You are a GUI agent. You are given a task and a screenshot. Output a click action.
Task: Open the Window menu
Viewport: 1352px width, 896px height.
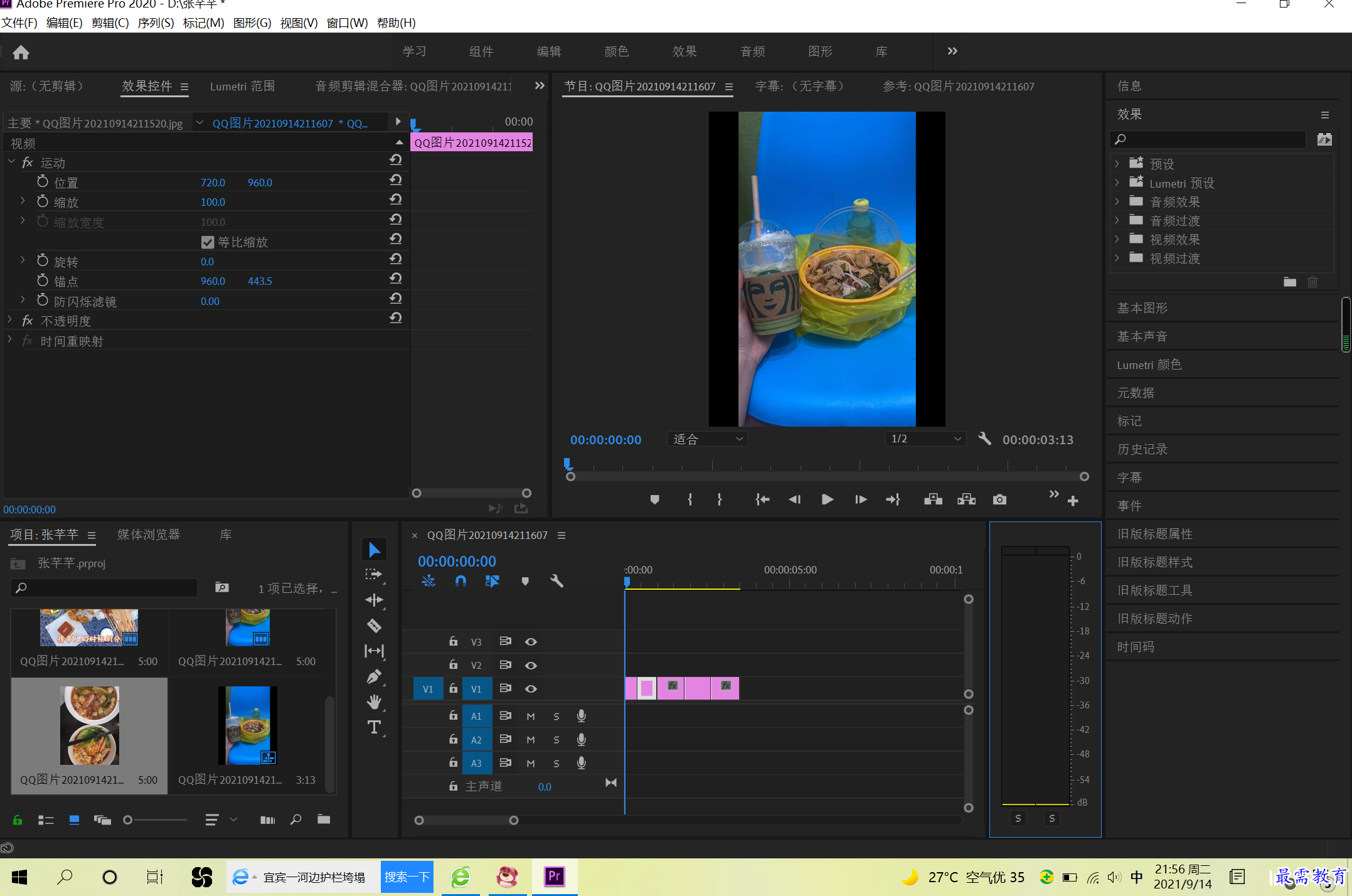347,23
